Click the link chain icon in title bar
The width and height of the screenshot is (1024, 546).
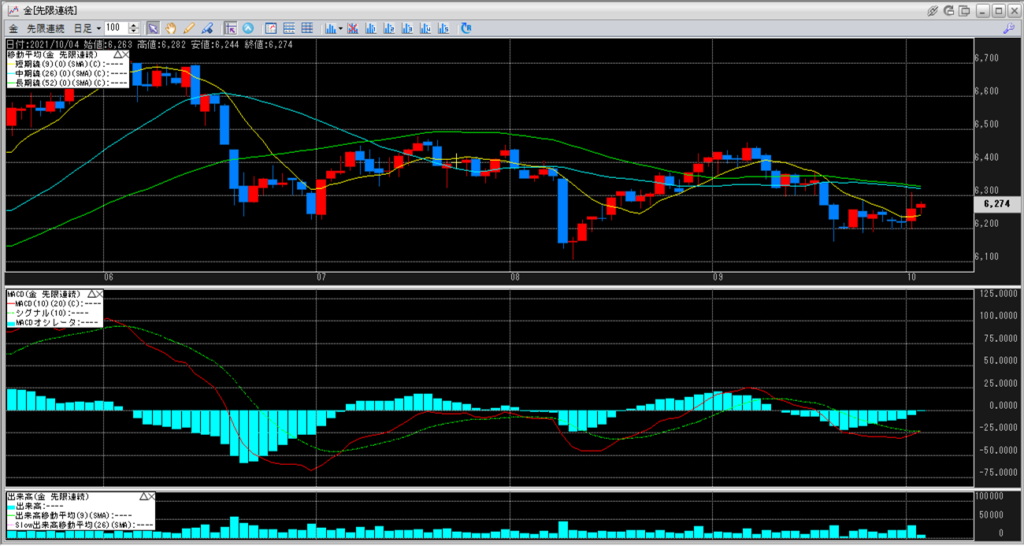point(932,9)
